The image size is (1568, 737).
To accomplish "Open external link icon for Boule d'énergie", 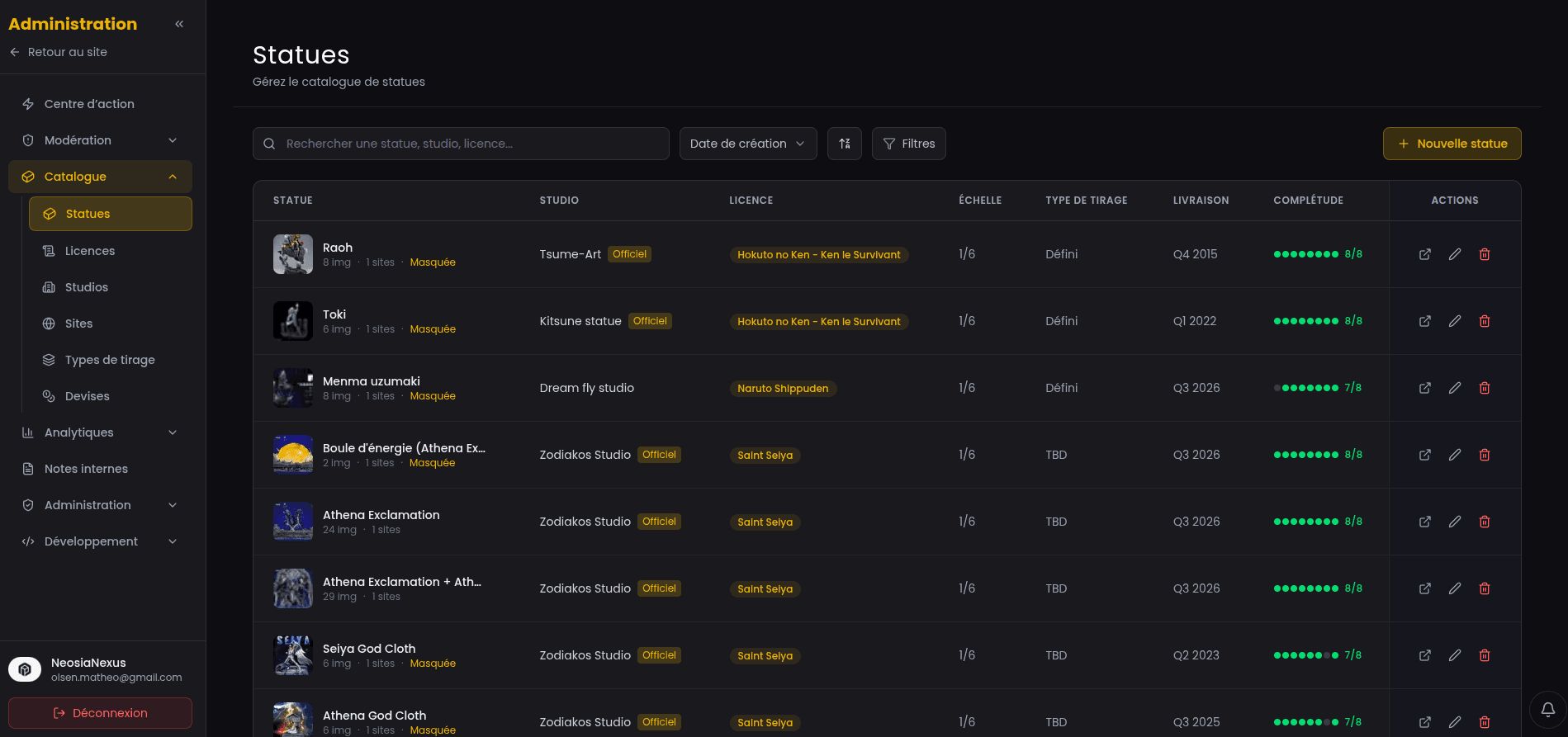I will pos(1424,455).
